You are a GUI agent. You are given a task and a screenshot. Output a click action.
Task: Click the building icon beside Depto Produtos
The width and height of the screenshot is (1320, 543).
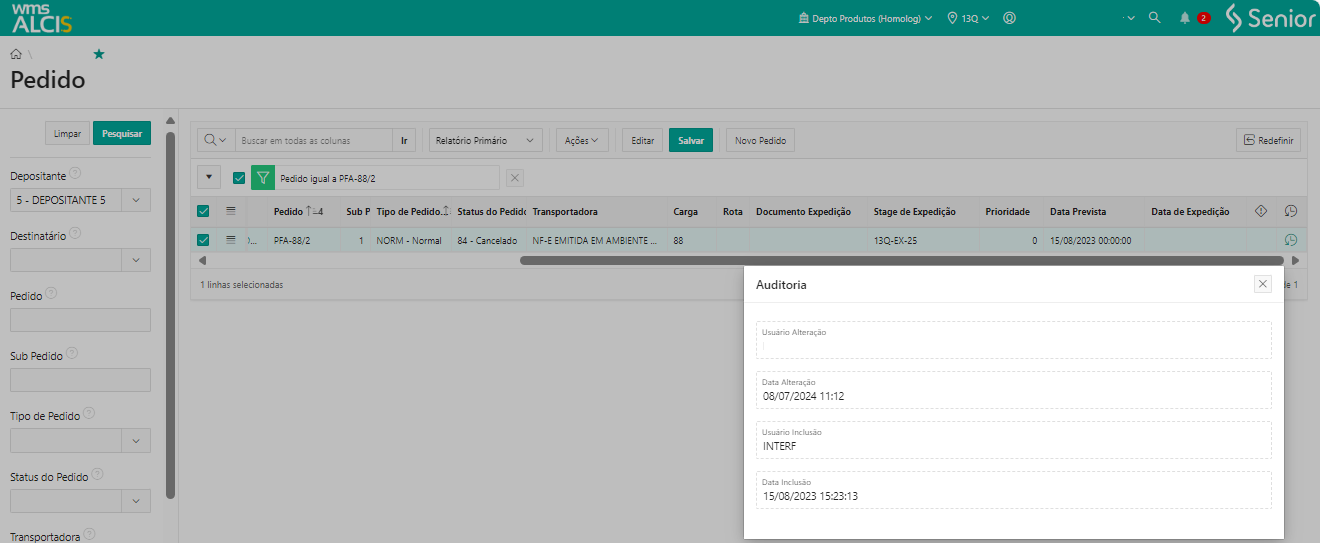click(x=803, y=18)
